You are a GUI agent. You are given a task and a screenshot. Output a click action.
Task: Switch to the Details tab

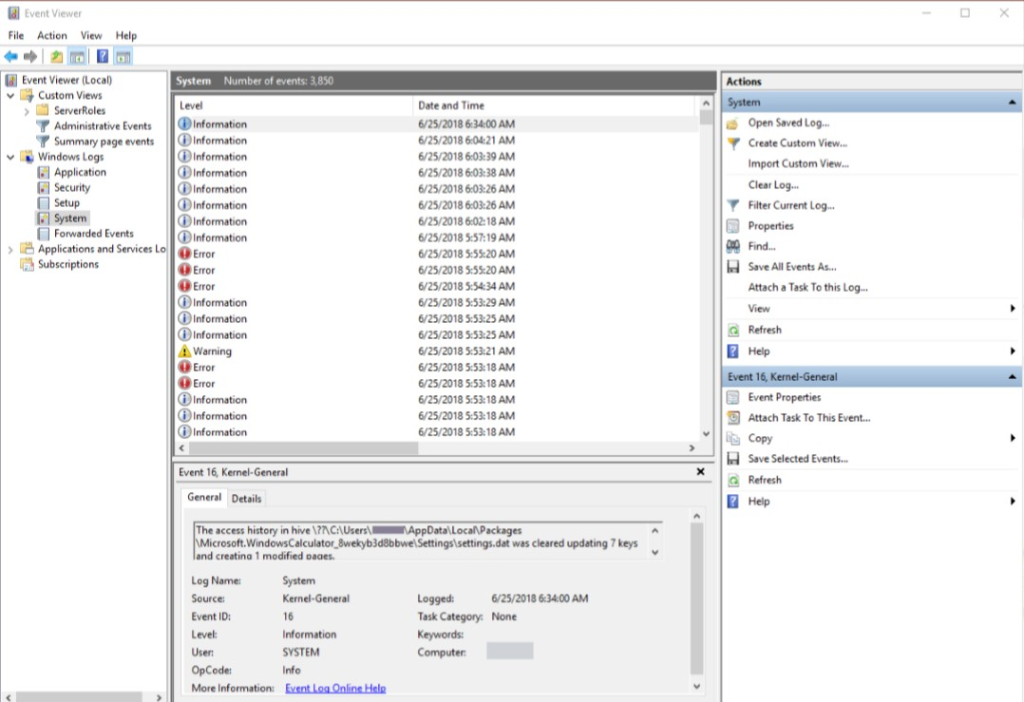point(246,498)
